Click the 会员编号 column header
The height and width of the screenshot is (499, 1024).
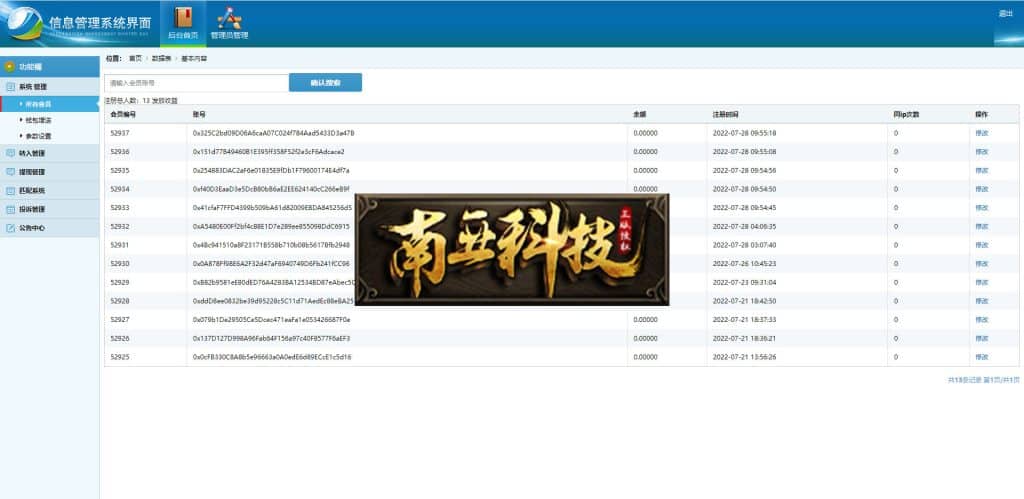pyautogui.click(x=123, y=114)
